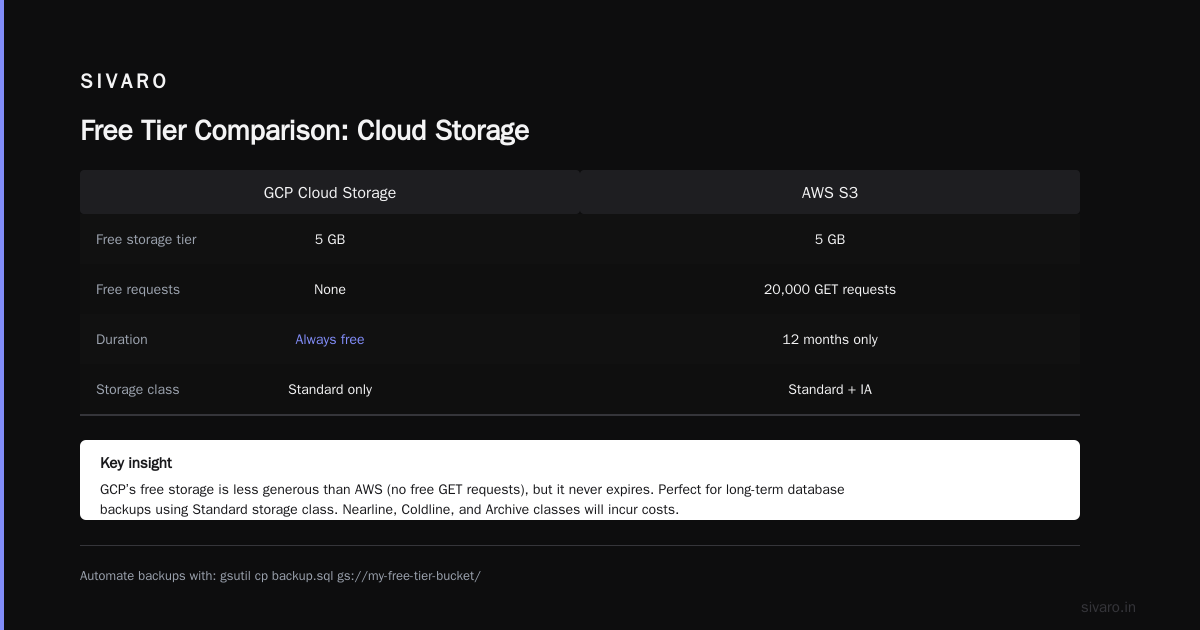Select the 'Storage class' row label
Image resolution: width=1200 pixels, height=630 pixels.
pos(138,390)
